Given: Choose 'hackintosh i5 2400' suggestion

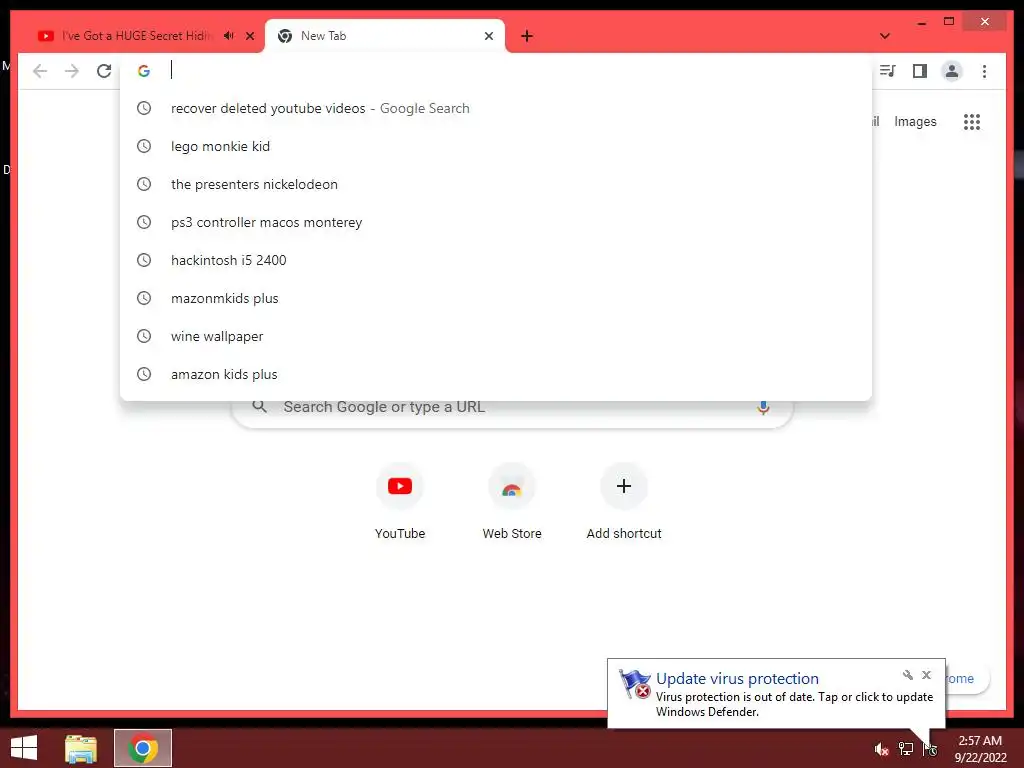Looking at the screenshot, I should [x=496, y=260].
